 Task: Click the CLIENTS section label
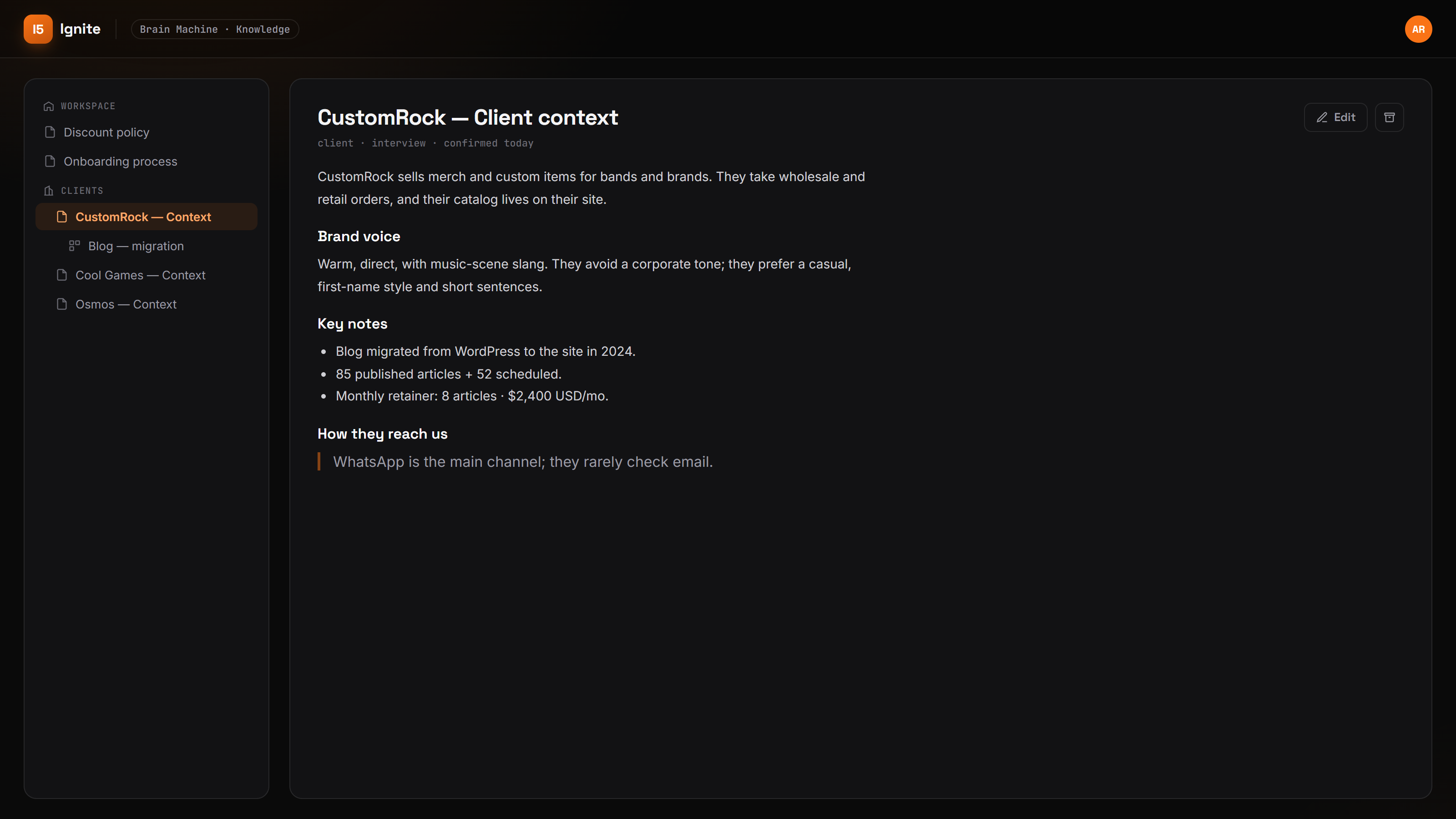click(82, 191)
